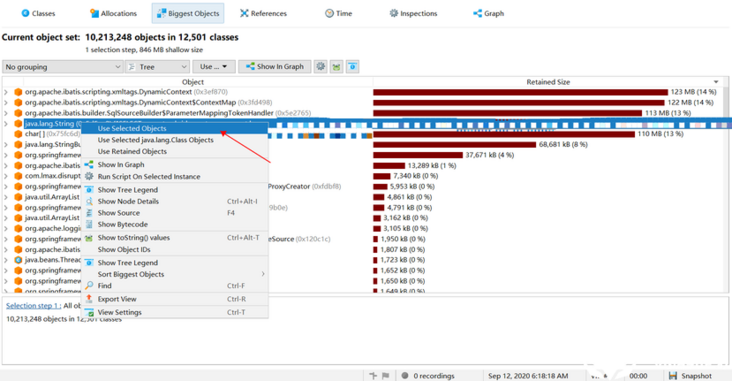Viewport: 732px width, 381px height.
Task: Choose Show Bytecode menu entry
Action: 175,225
